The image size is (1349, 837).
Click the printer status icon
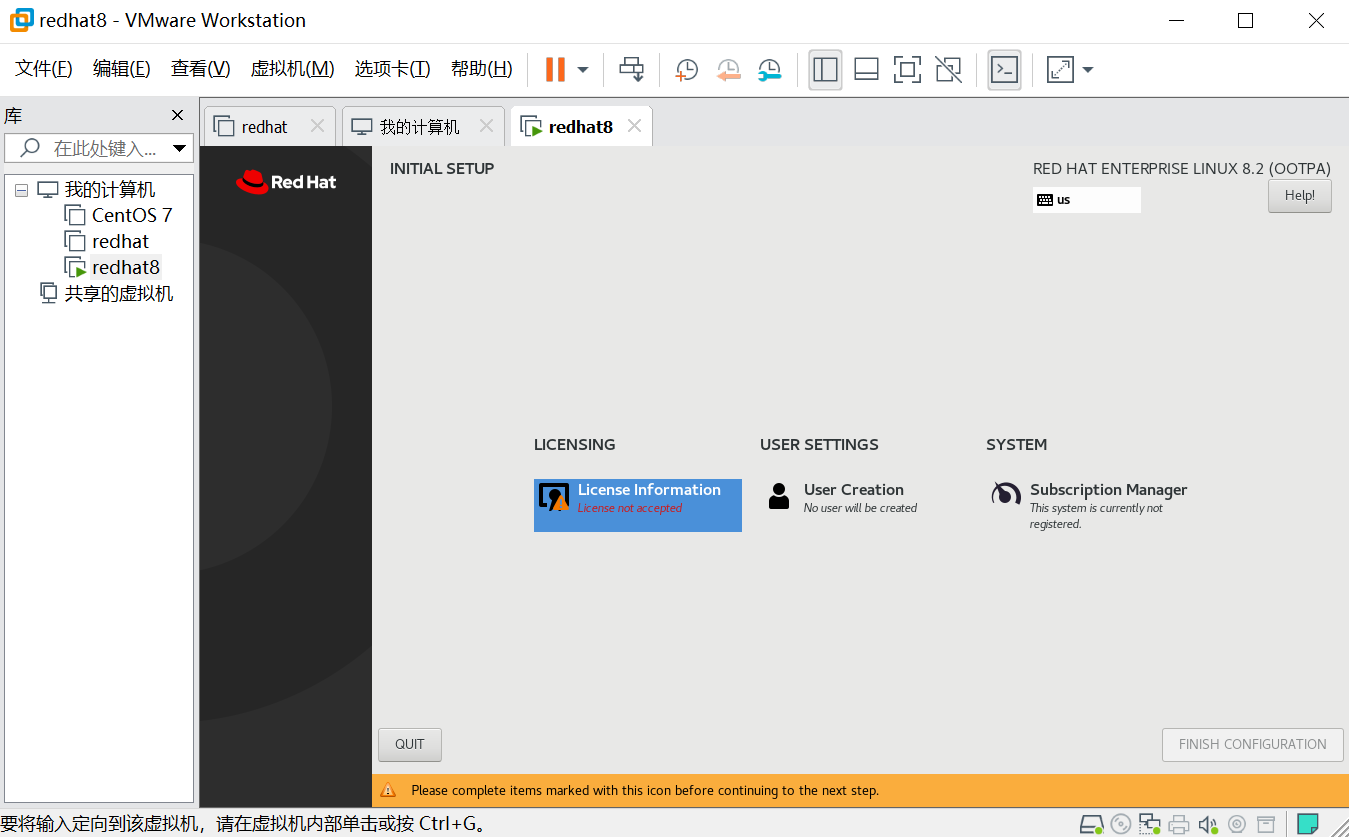(x=1179, y=824)
